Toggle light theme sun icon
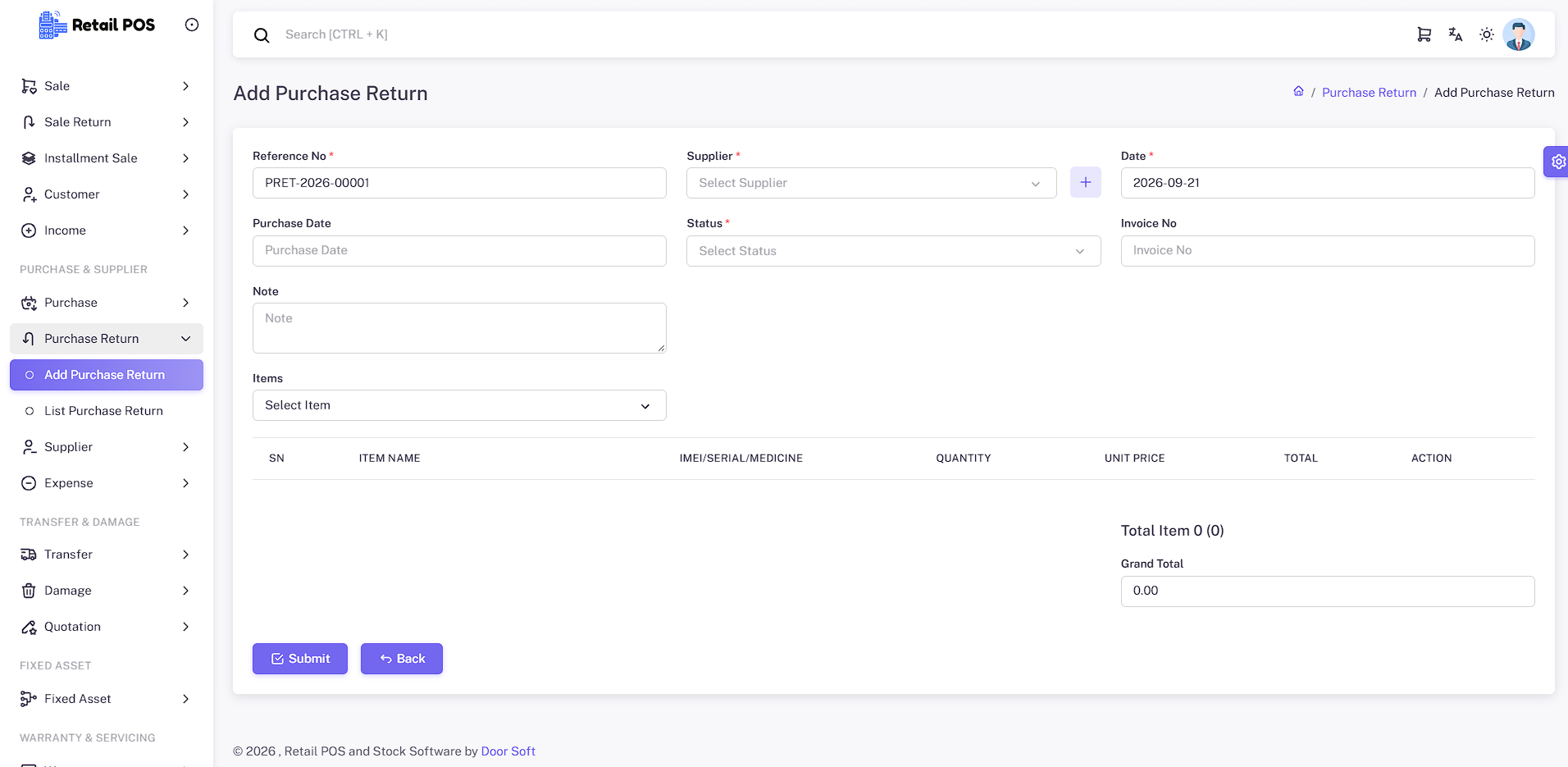Viewport: 1568px width, 767px height. pos(1487,34)
